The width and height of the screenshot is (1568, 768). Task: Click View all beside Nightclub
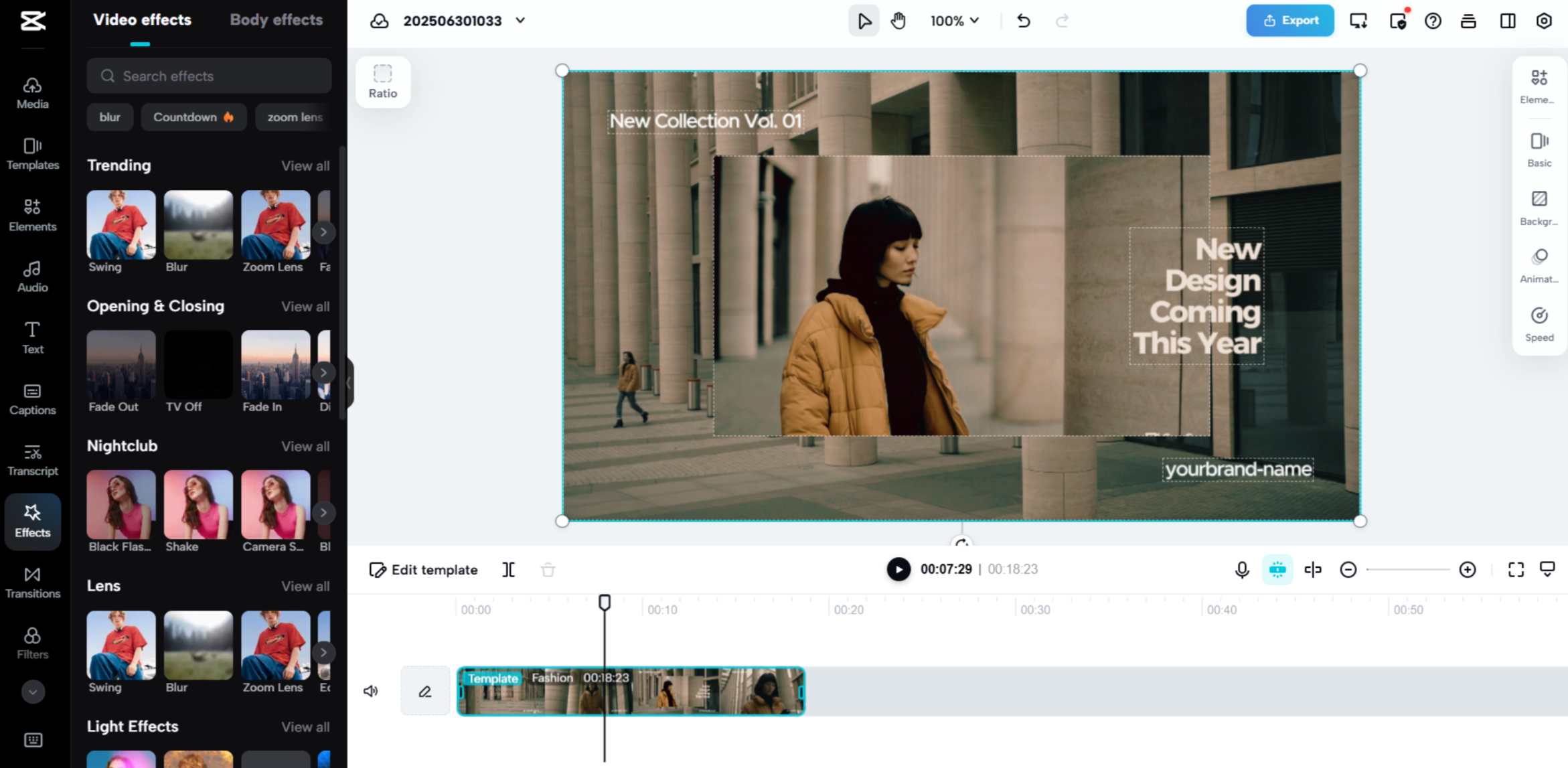click(x=305, y=447)
